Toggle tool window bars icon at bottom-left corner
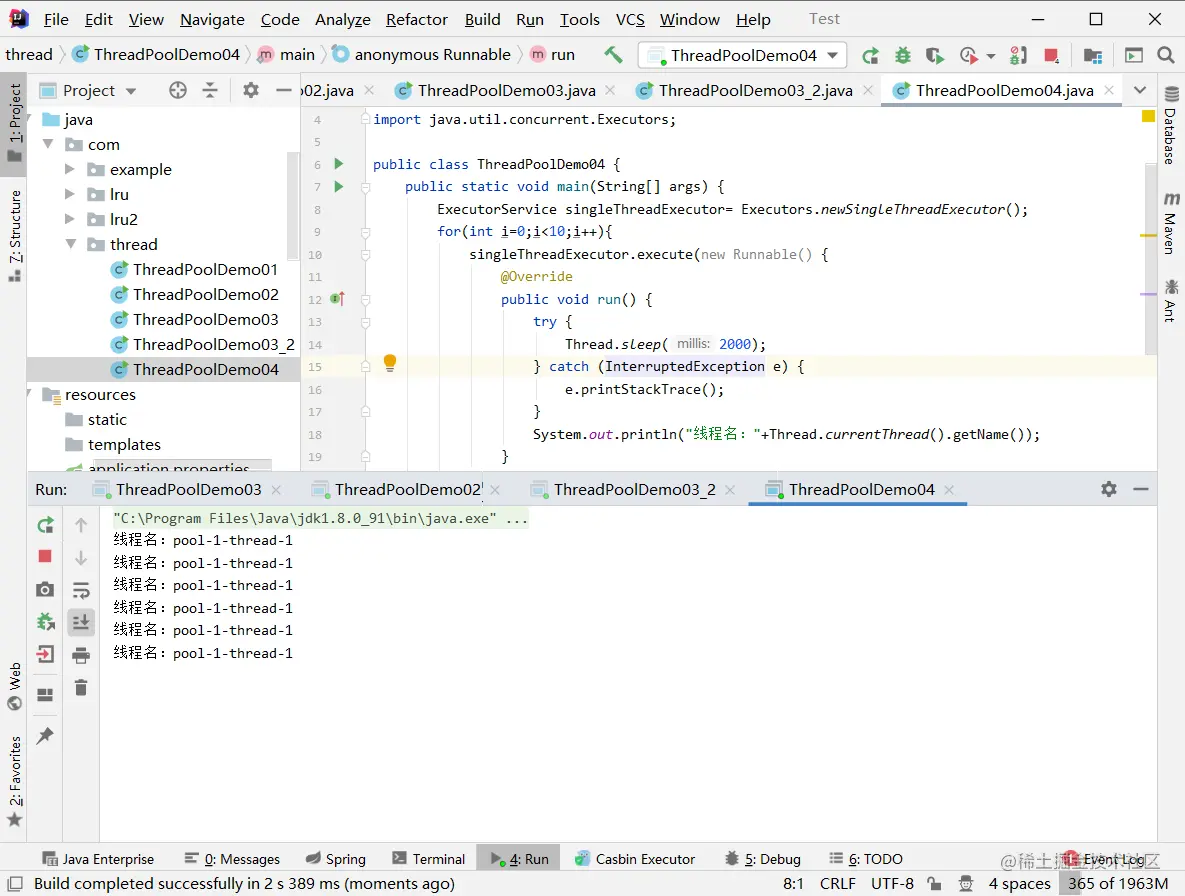 point(14,883)
